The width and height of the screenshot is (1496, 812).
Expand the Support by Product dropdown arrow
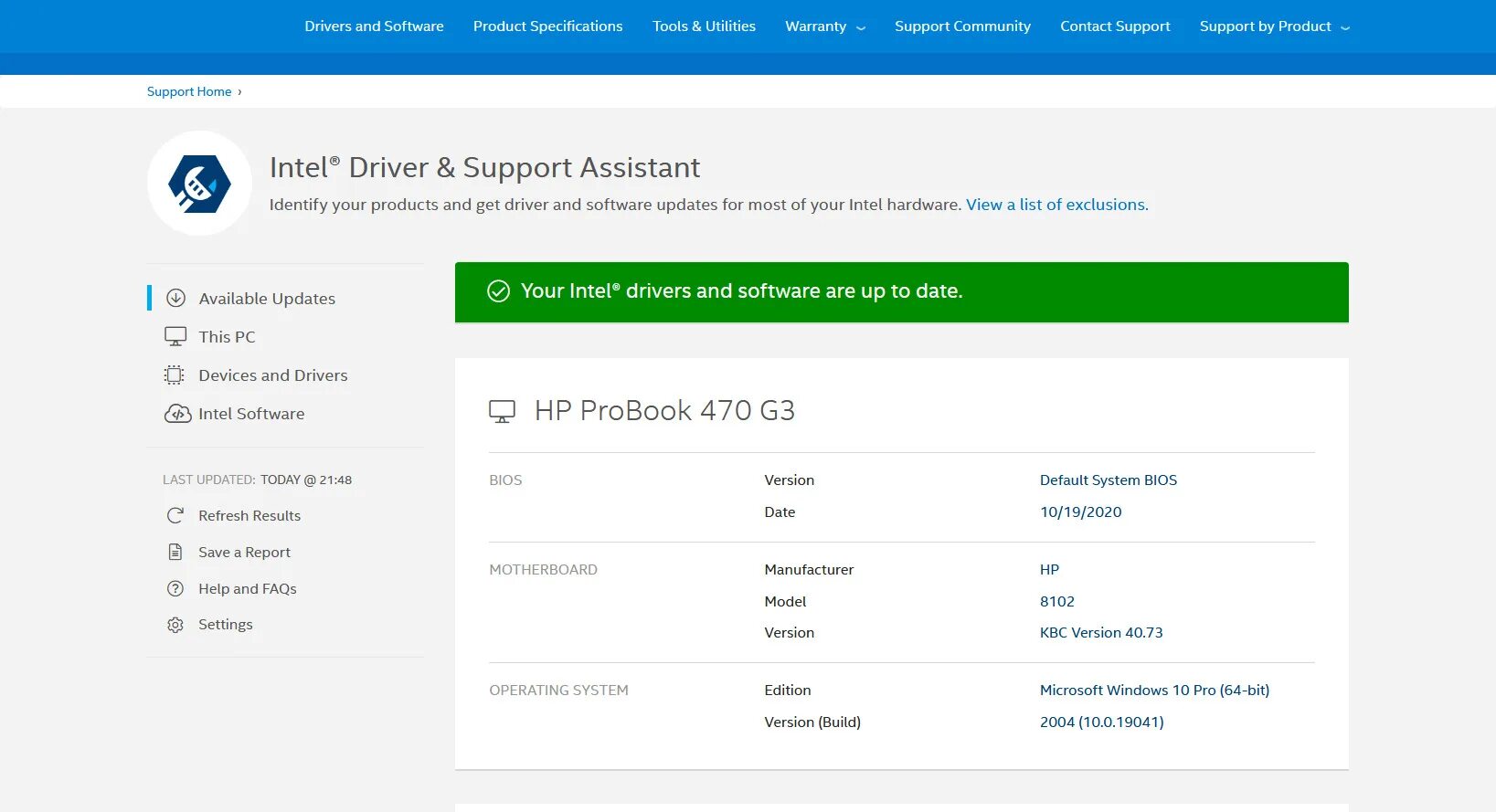pyautogui.click(x=1345, y=28)
